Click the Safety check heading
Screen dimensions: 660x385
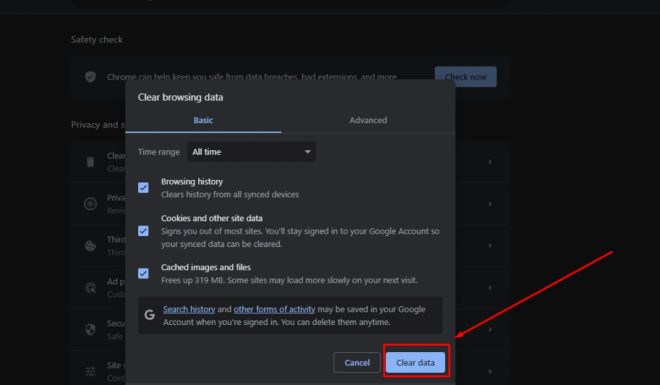(x=97, y=40)
